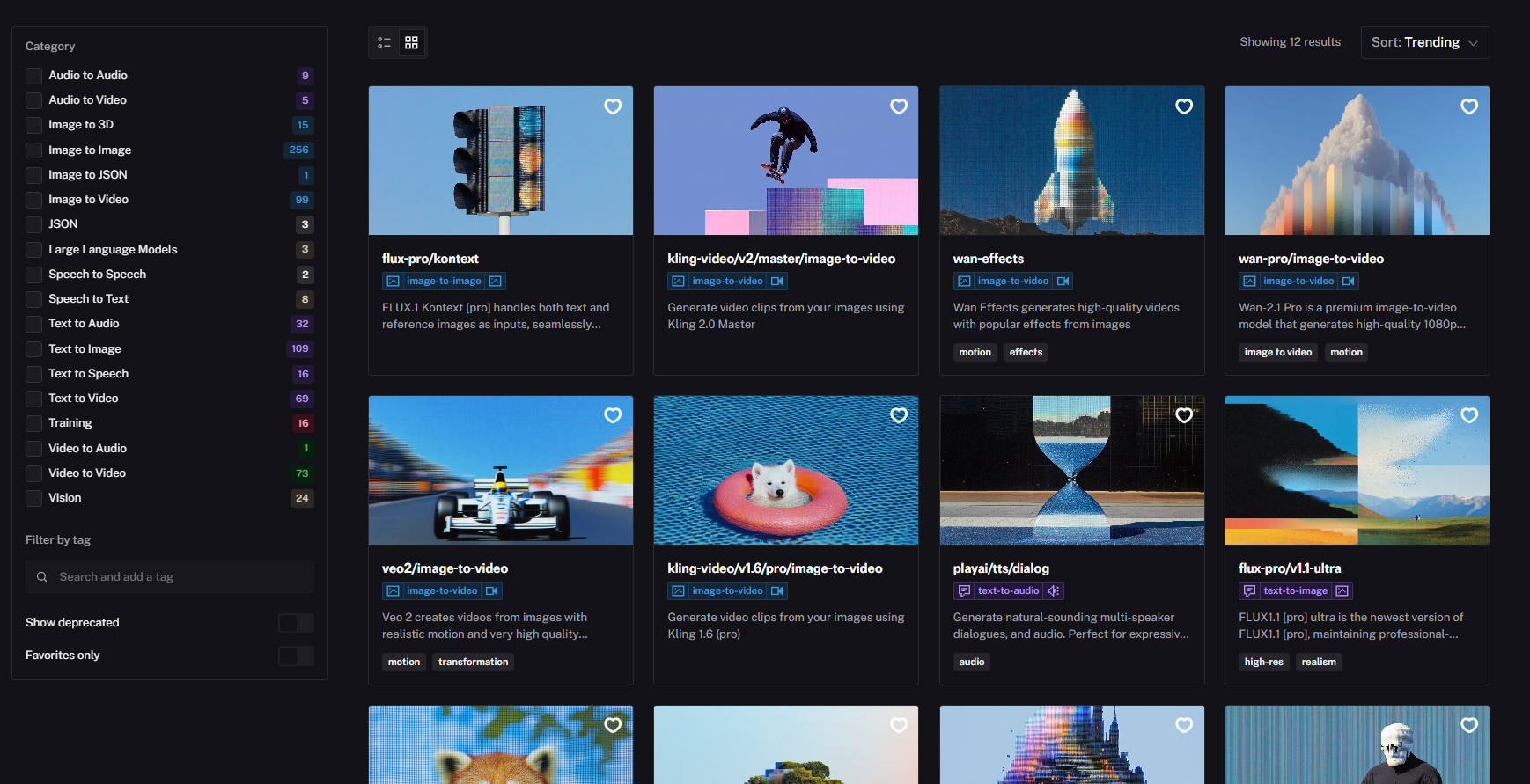The image size is (1530, 784).
Task: Open the Sort: Trending dropdown
Action: pyautogui.click(x=1424, y=42)
